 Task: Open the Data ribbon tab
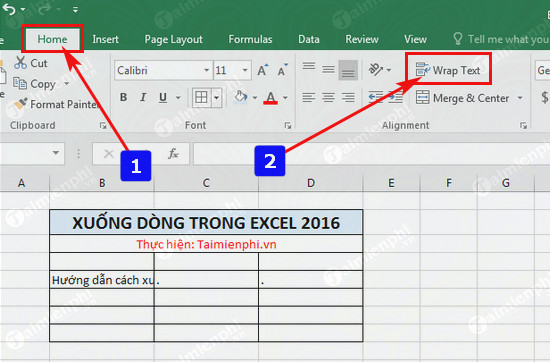tap(309, 39)
